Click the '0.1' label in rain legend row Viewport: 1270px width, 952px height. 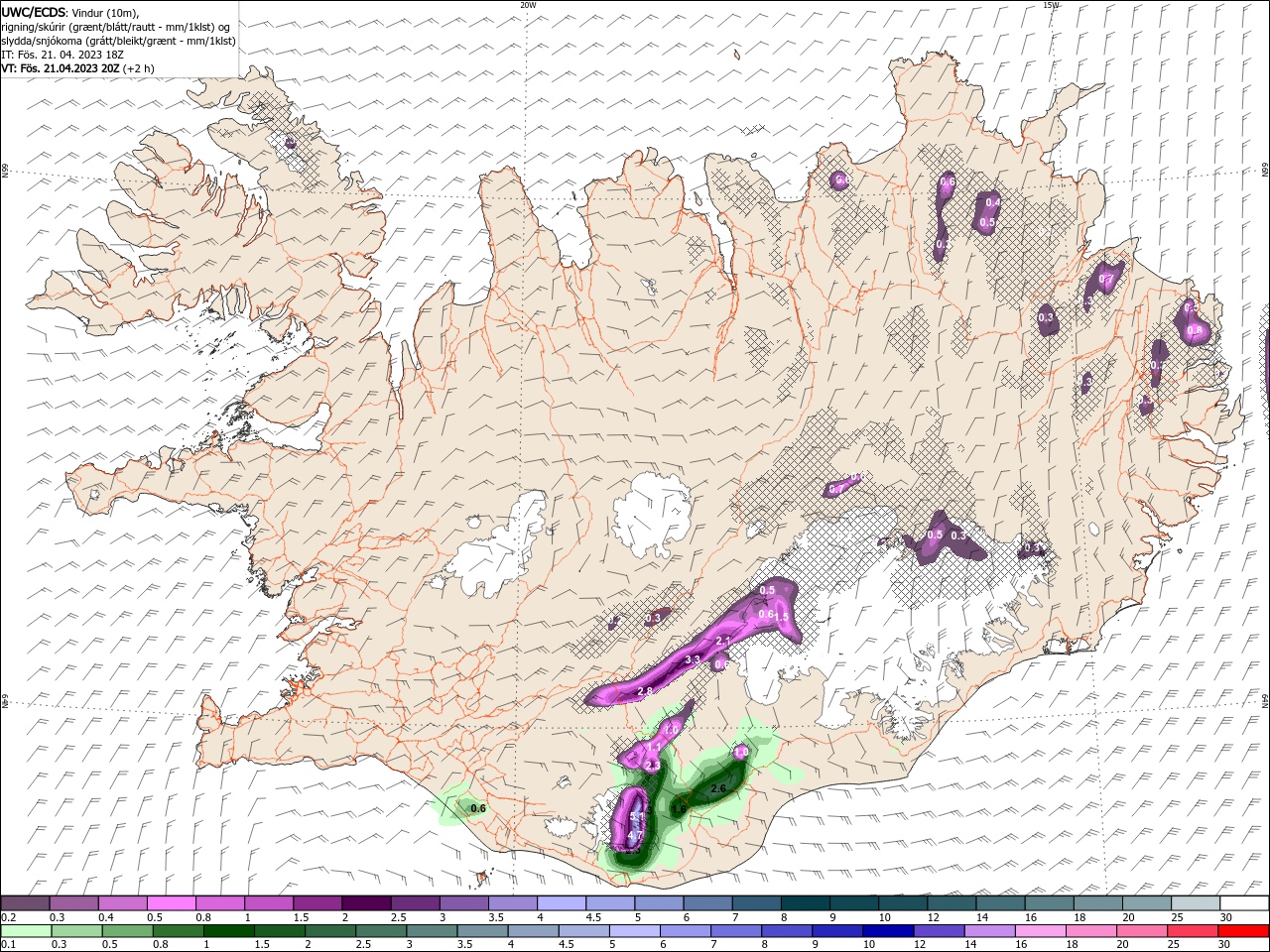(9, 945)
